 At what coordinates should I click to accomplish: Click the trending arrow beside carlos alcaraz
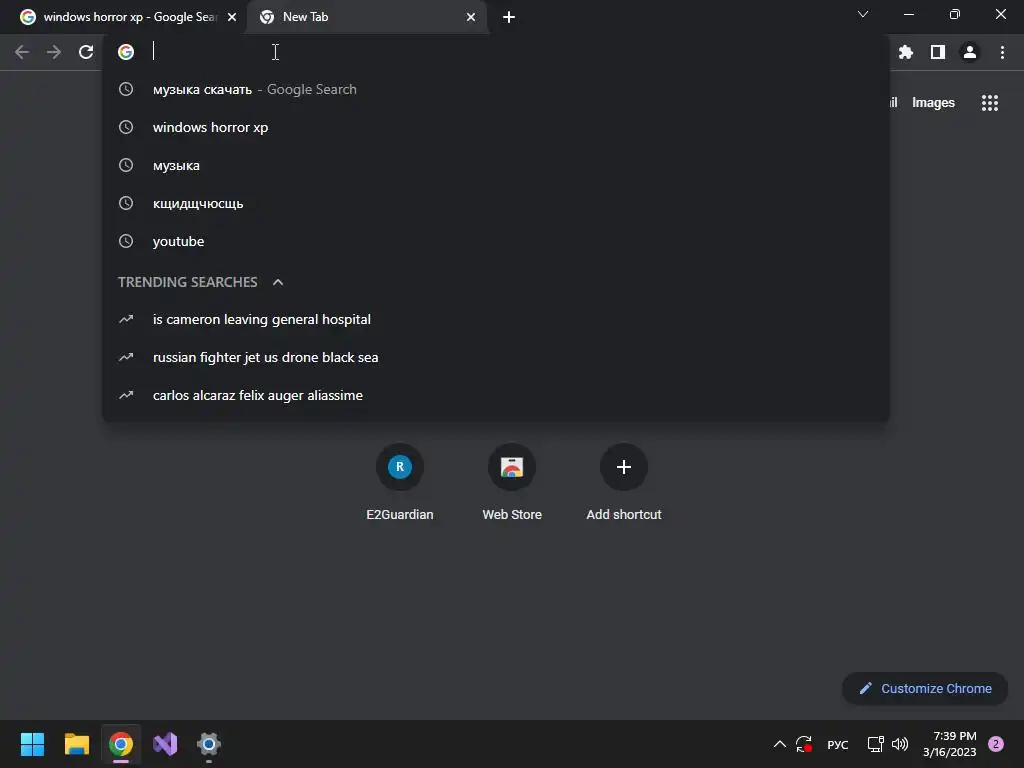coord(126,395)
